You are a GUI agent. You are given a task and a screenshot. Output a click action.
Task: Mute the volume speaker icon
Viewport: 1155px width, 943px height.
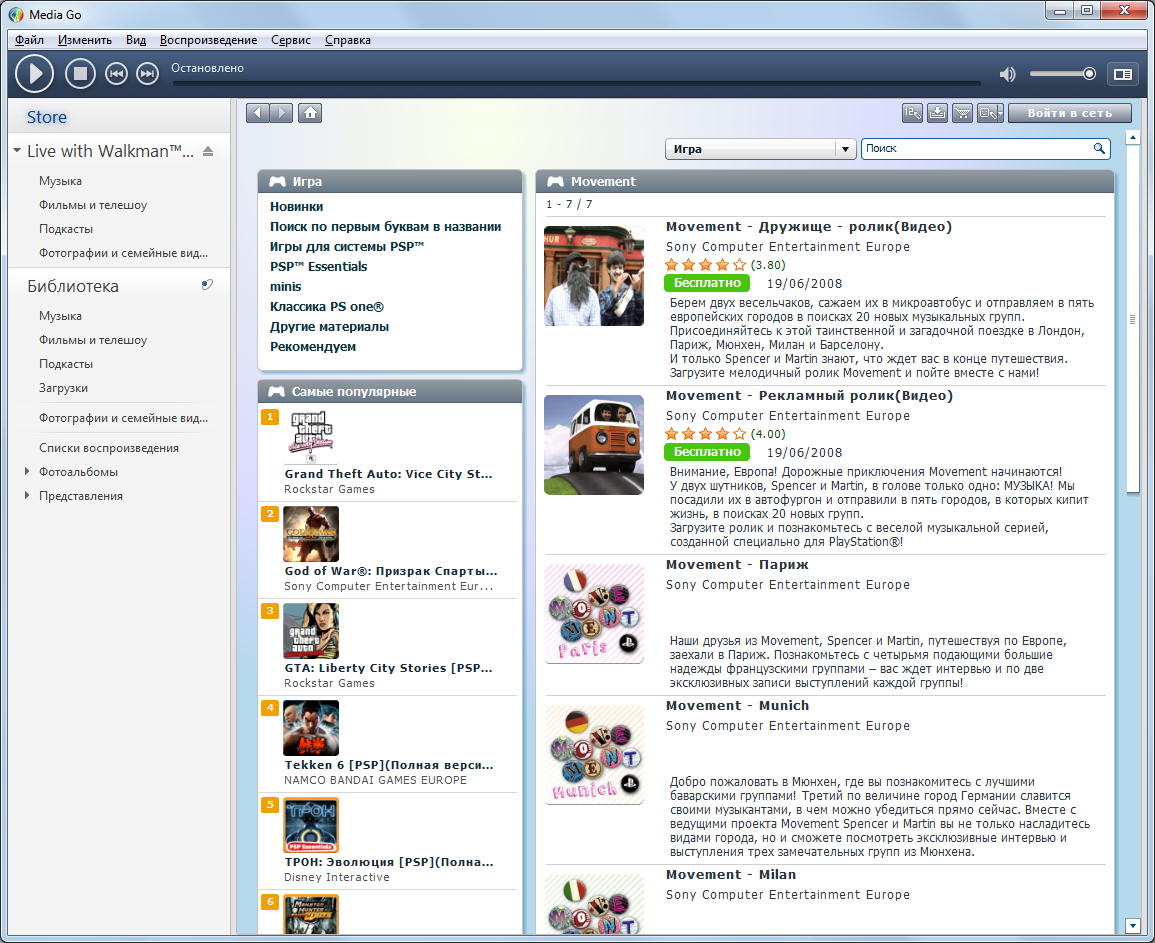(x=1007, y=74)
